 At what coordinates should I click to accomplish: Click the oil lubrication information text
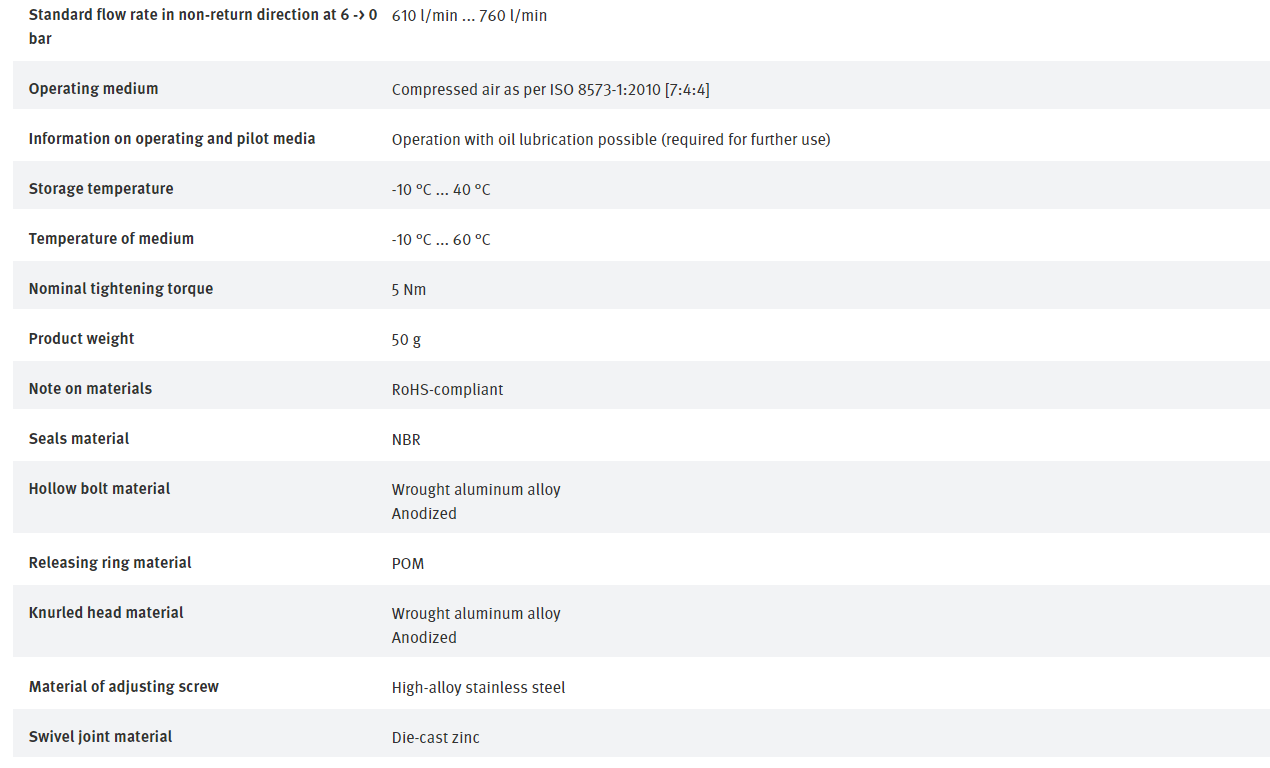[611, 140]
